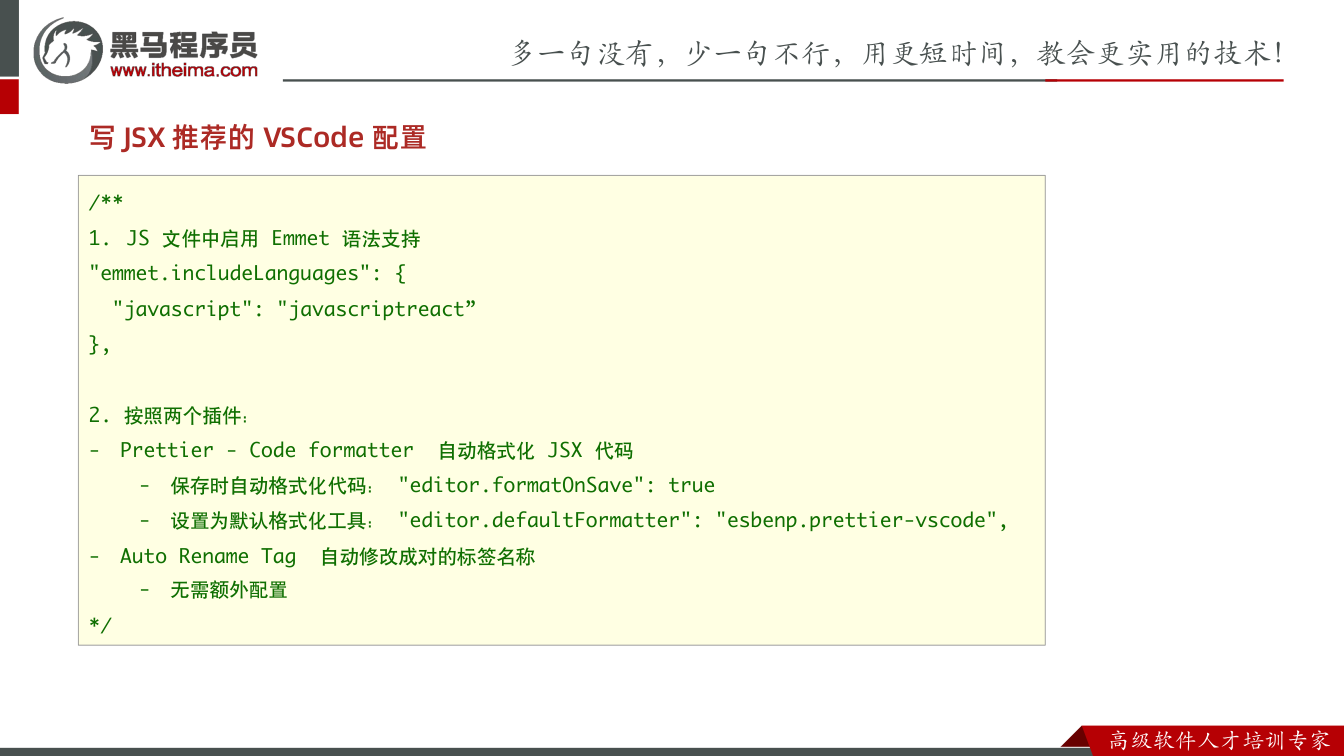Click the line 1. JS 文件中启用 Emmet 语法支持
The width and height of the screenshot is (1344, 756).
click(254, 239)
